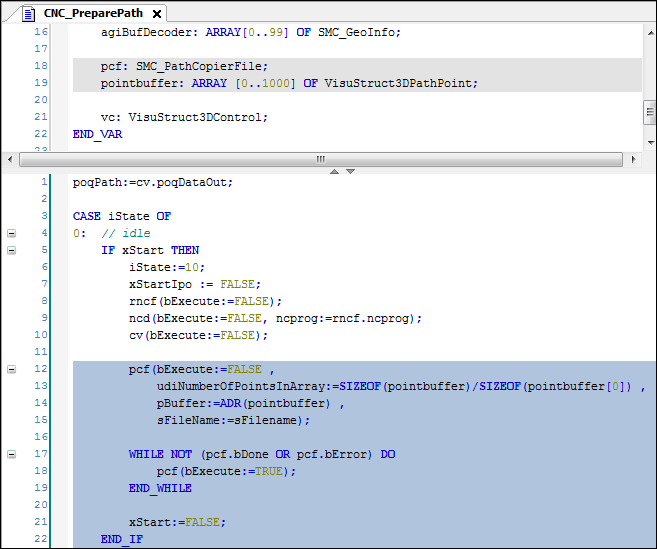657x549 pixels.
Task: Click the horizontal scrollbar left arrow
Action: click(11, 159)
